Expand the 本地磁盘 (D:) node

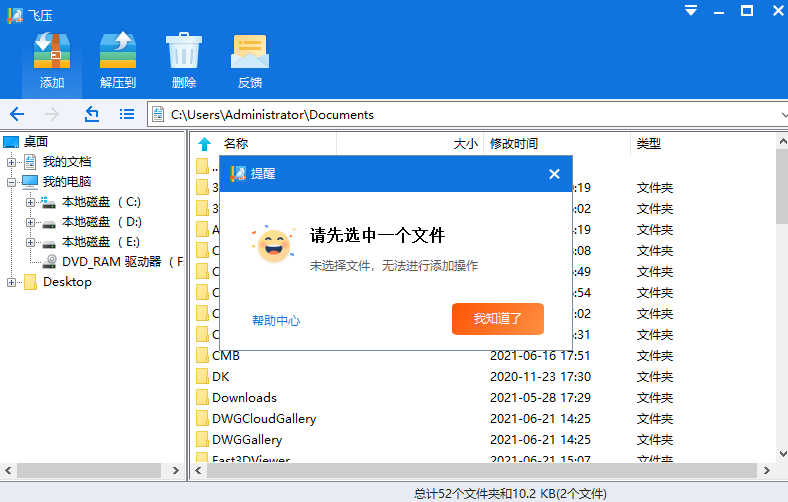[30, 222]
